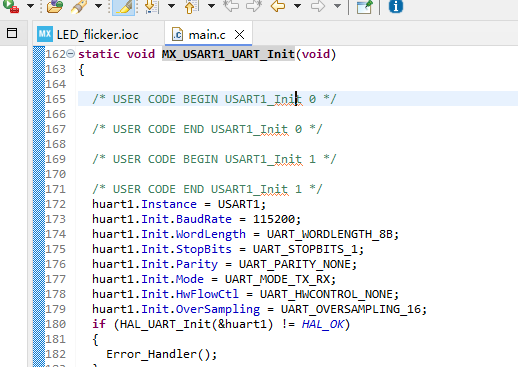Click the USER CODE BEGIN USART1_Init 1 comment
Viewport: 518px width, 367px height.
(214, 159)
